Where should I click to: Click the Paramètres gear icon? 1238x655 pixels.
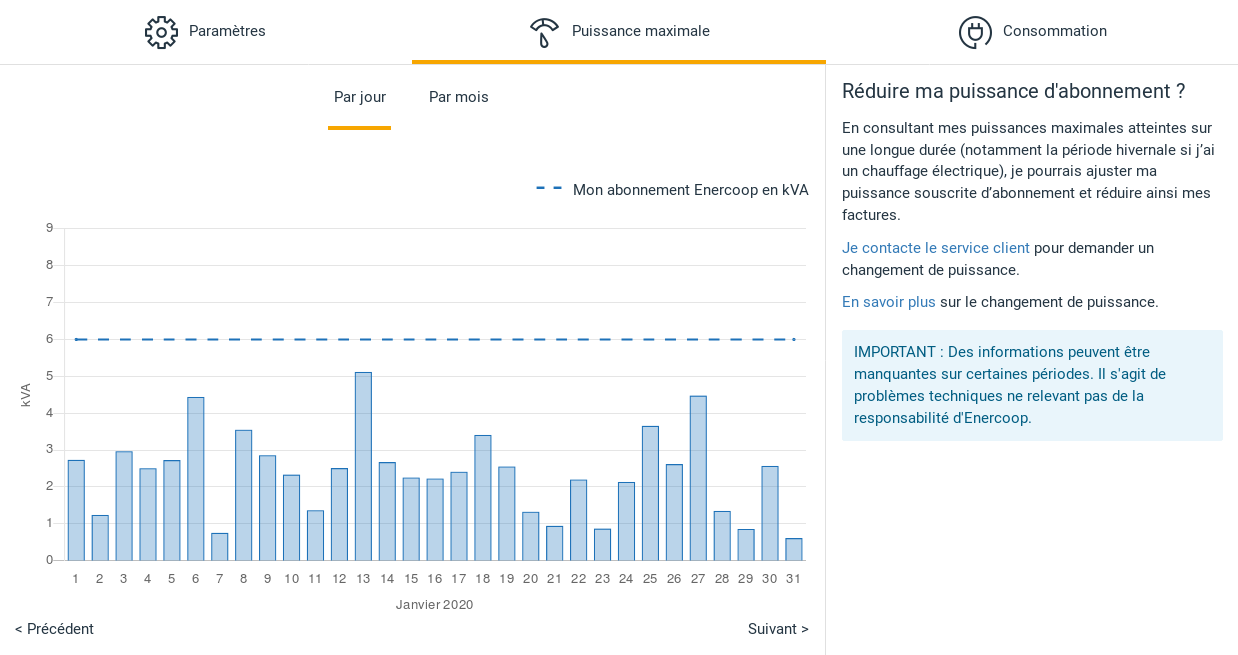point(161,32)
